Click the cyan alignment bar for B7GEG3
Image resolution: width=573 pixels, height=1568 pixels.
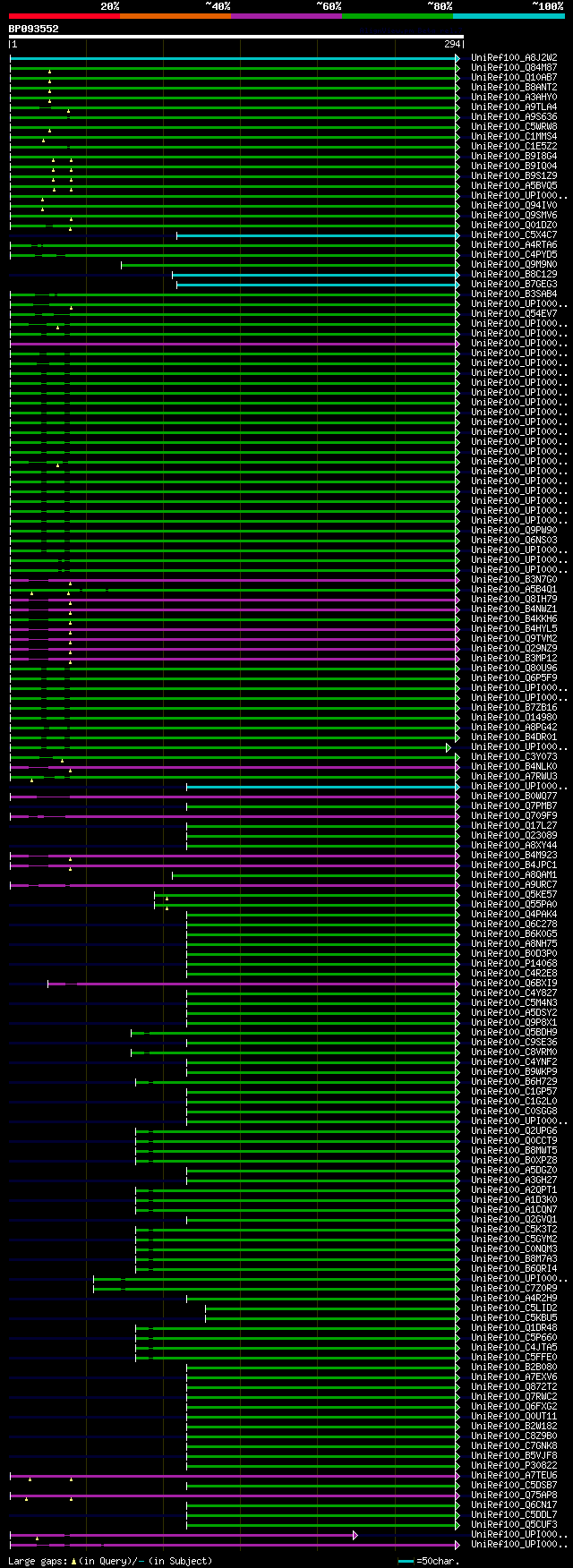(x=317, y=285)
